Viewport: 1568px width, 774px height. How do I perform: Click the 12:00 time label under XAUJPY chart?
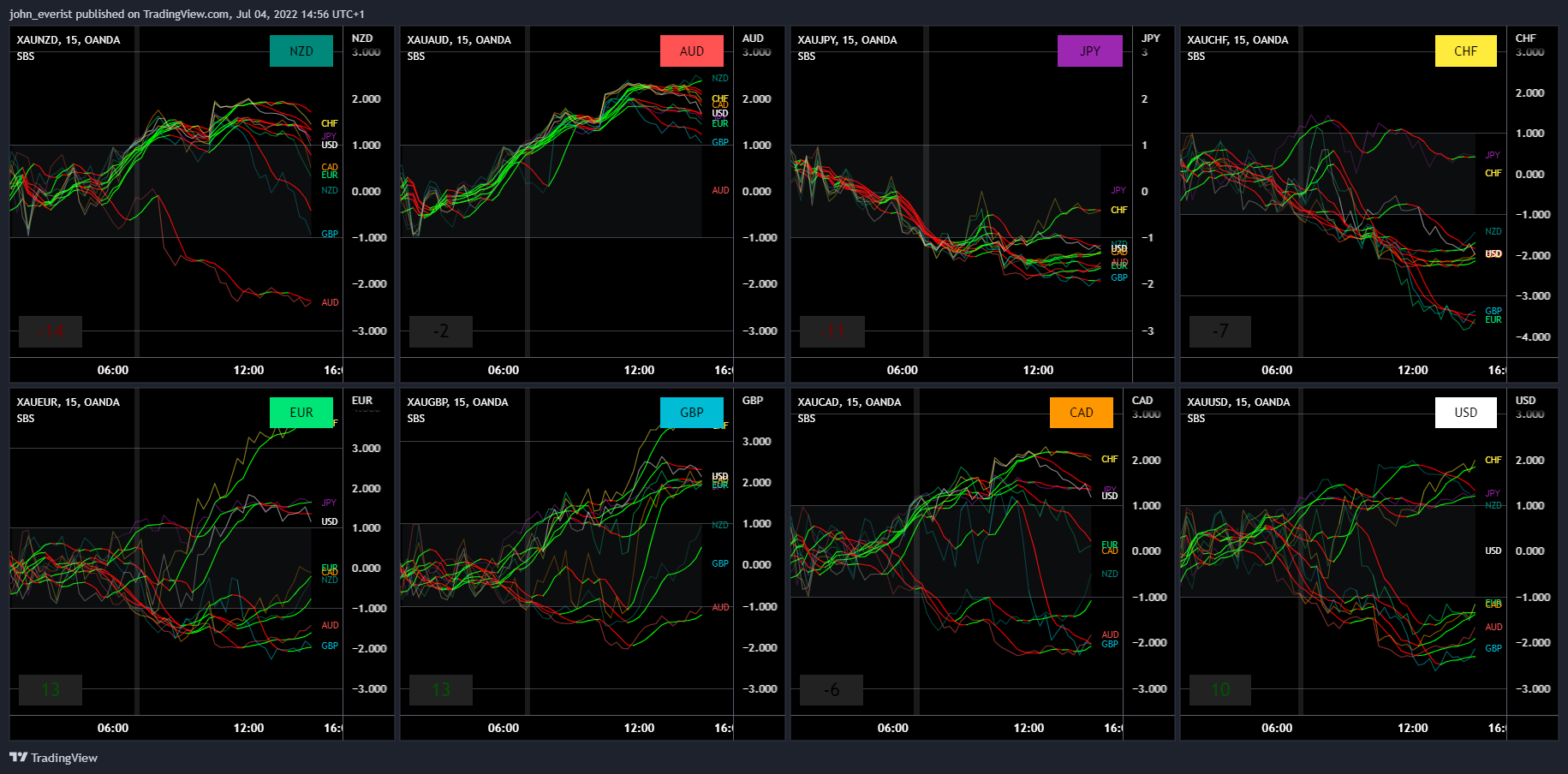tap(1038, 370)
